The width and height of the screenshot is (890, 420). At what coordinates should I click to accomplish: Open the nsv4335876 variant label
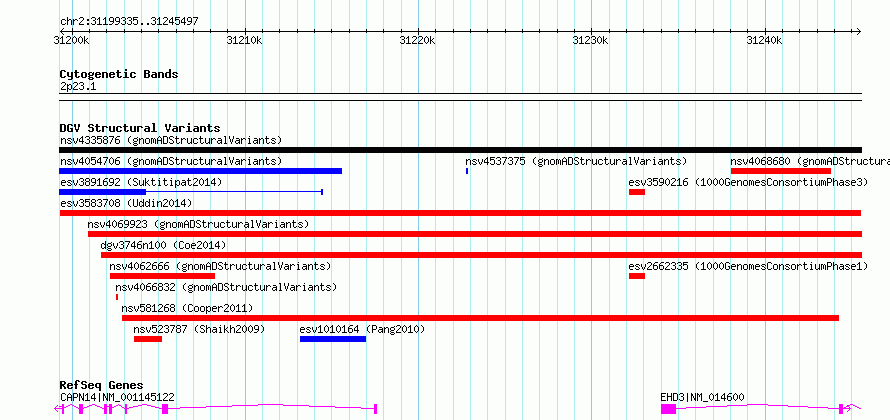pyautogui.click(x=171, y=140)
